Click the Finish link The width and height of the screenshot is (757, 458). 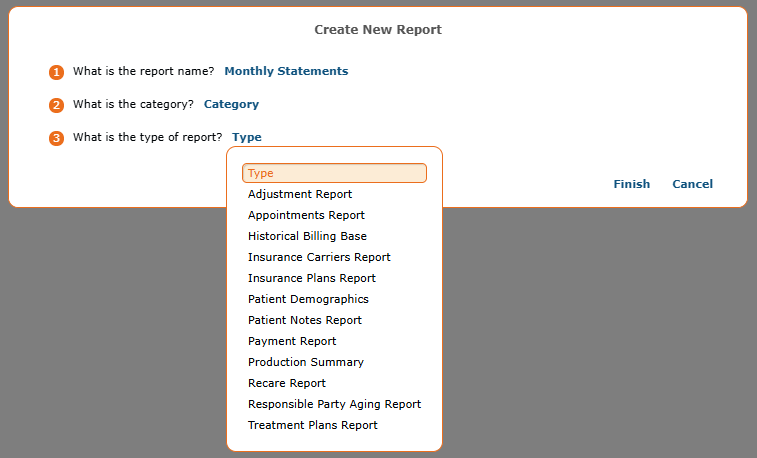point(631,184)
